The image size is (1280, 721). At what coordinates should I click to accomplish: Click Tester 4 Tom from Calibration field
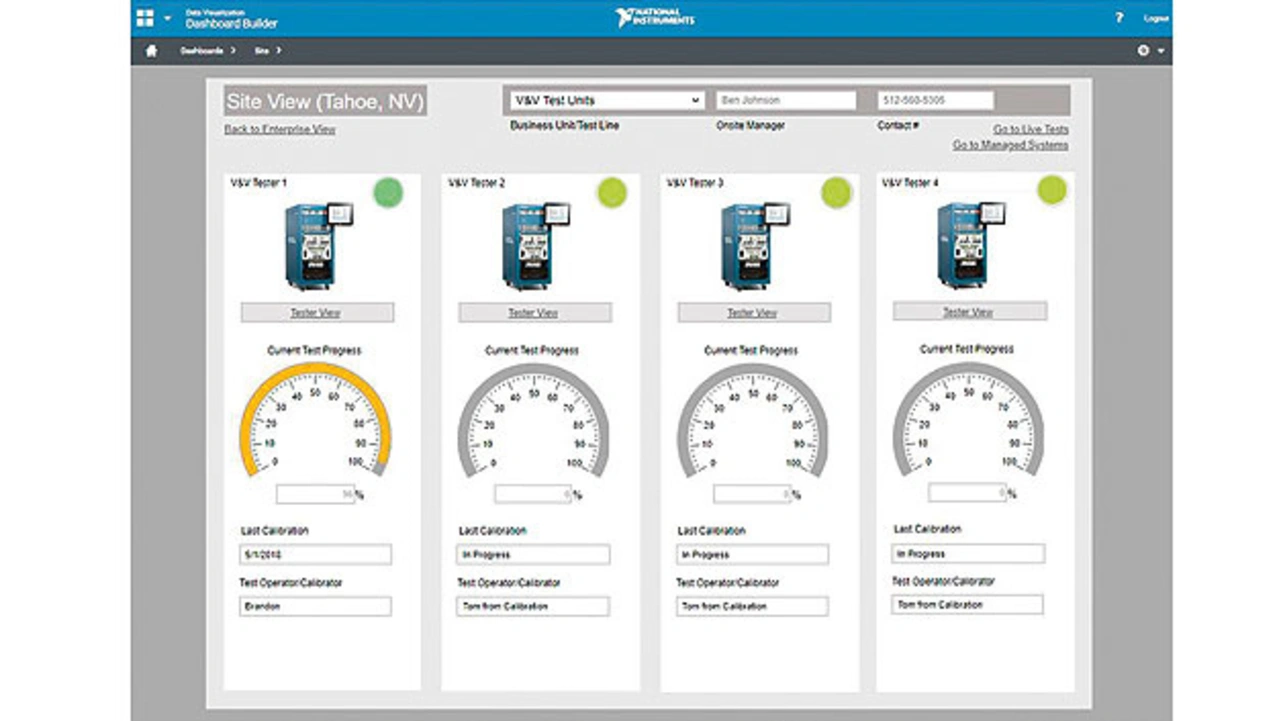click(x=967, y=604)
